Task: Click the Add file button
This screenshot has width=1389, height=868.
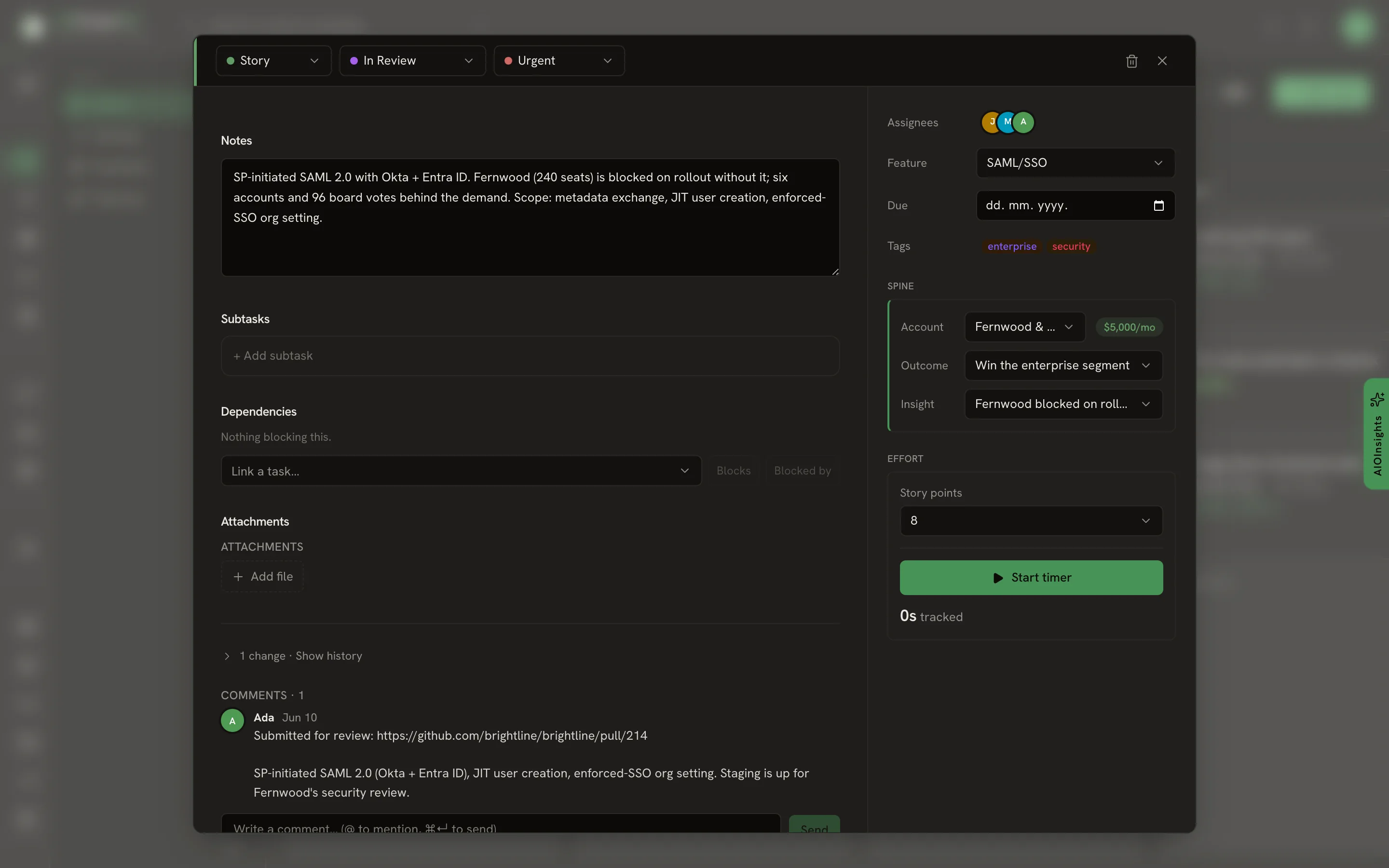Action: point(262,576)
